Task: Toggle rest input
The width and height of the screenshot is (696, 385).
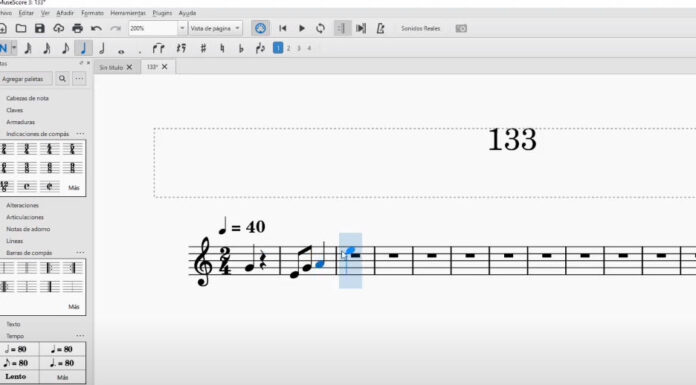Action: (x=181, y=48)
